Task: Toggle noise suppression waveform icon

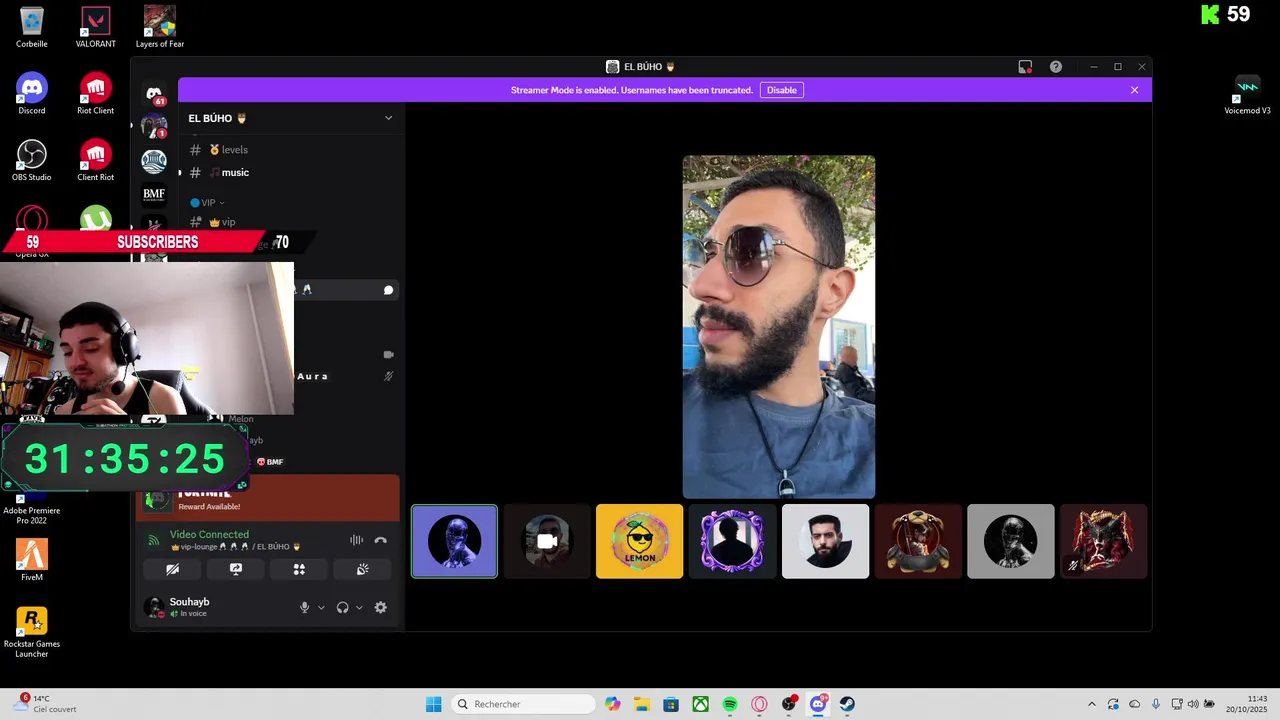Action: pyautogui.click(x=356, y=540)
